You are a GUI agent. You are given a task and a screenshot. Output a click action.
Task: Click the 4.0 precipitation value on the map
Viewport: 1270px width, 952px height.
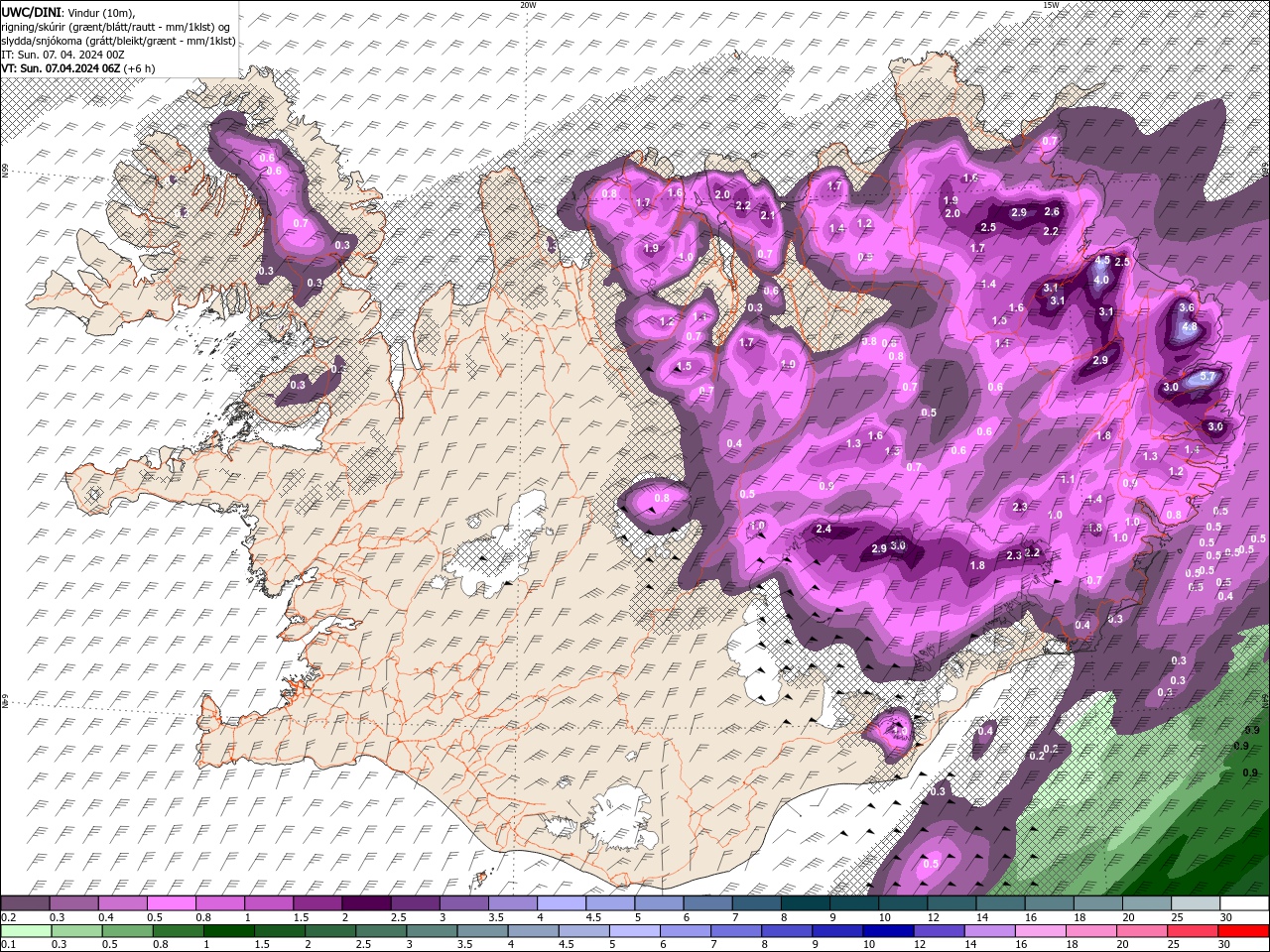pyautogui.click(x=1100, y=281)
